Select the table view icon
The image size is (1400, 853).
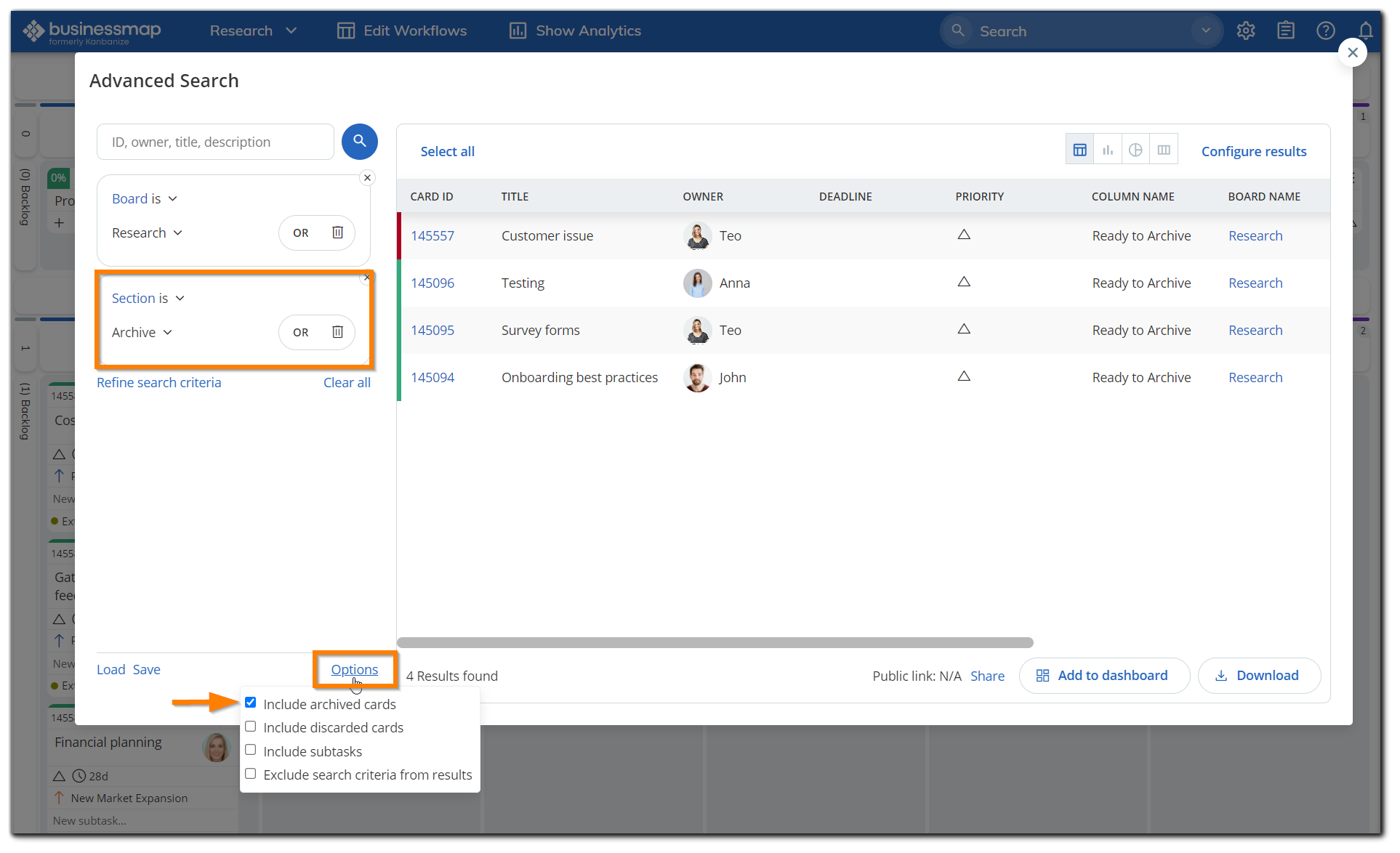[1079, 148]
